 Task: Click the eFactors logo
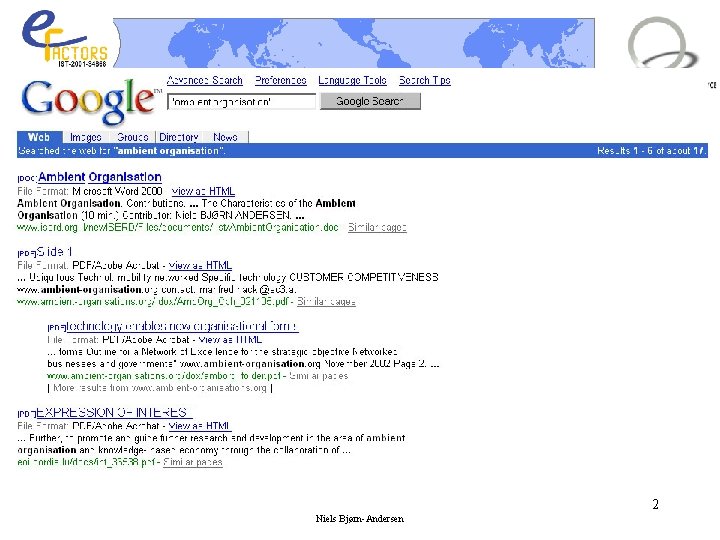pos(64,39)
